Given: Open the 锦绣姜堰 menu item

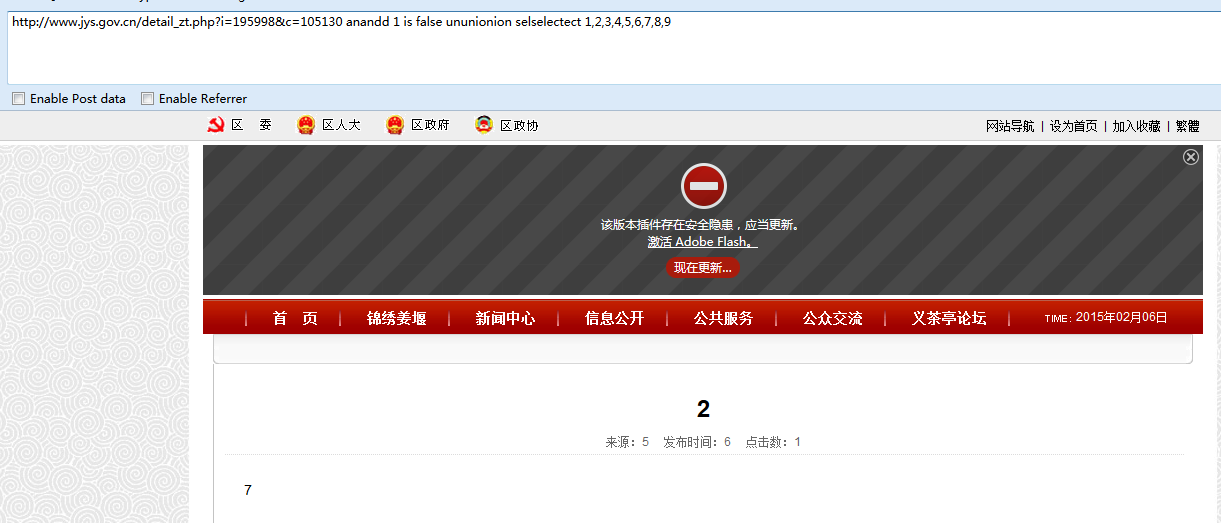Looking at the screenshot, I should 396,318.
